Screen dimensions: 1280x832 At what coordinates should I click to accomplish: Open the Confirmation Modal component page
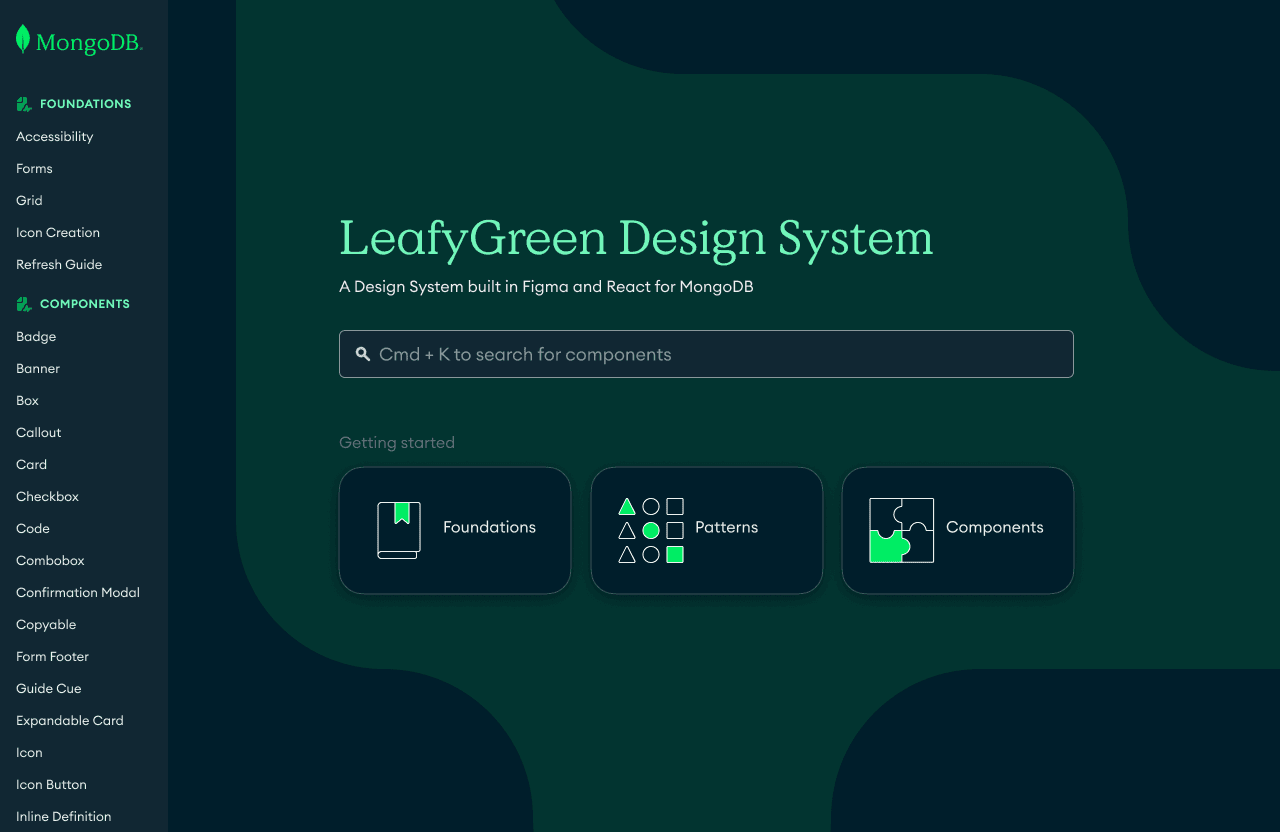point(77,592)
